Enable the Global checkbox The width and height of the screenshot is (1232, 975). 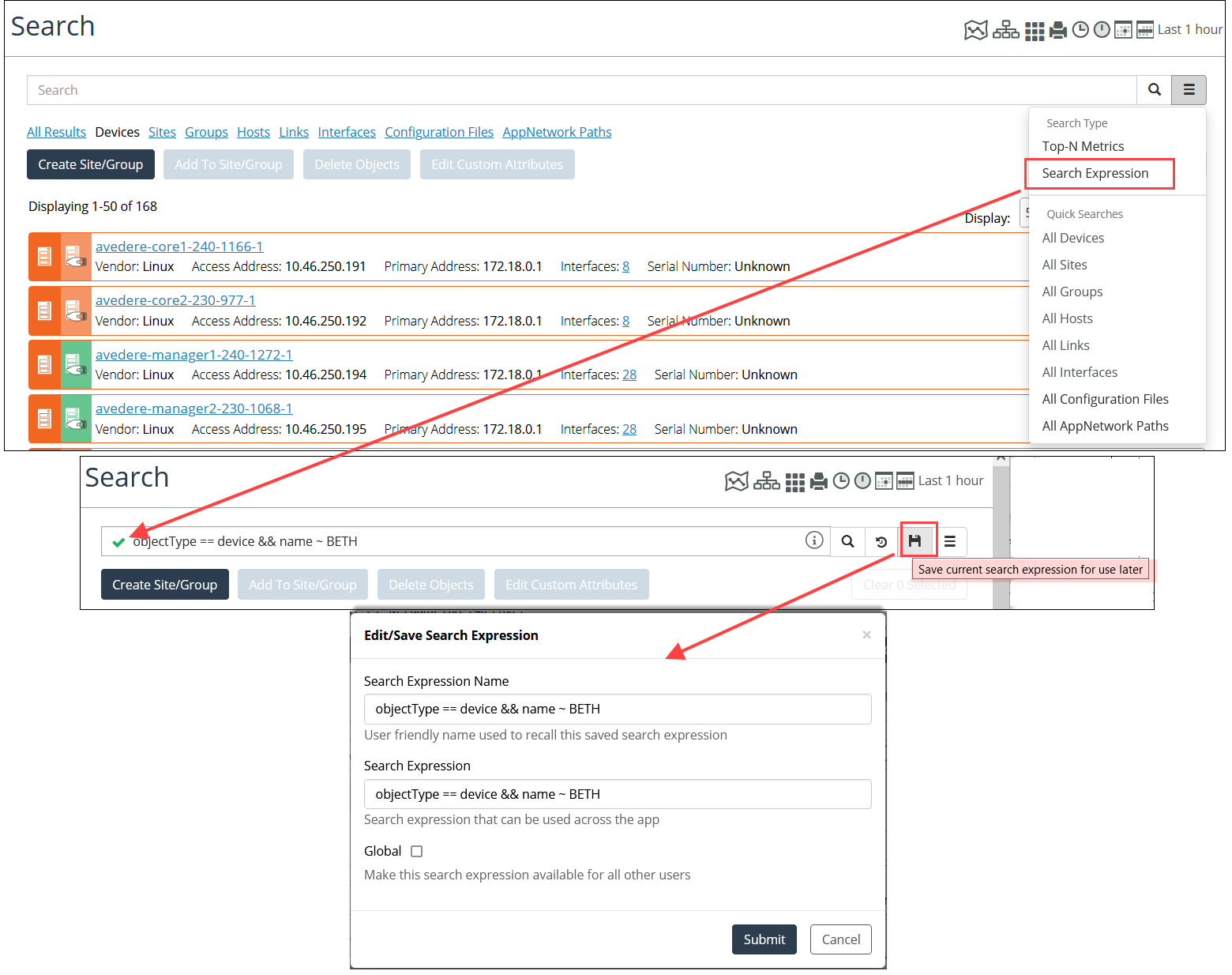(417, 851)
